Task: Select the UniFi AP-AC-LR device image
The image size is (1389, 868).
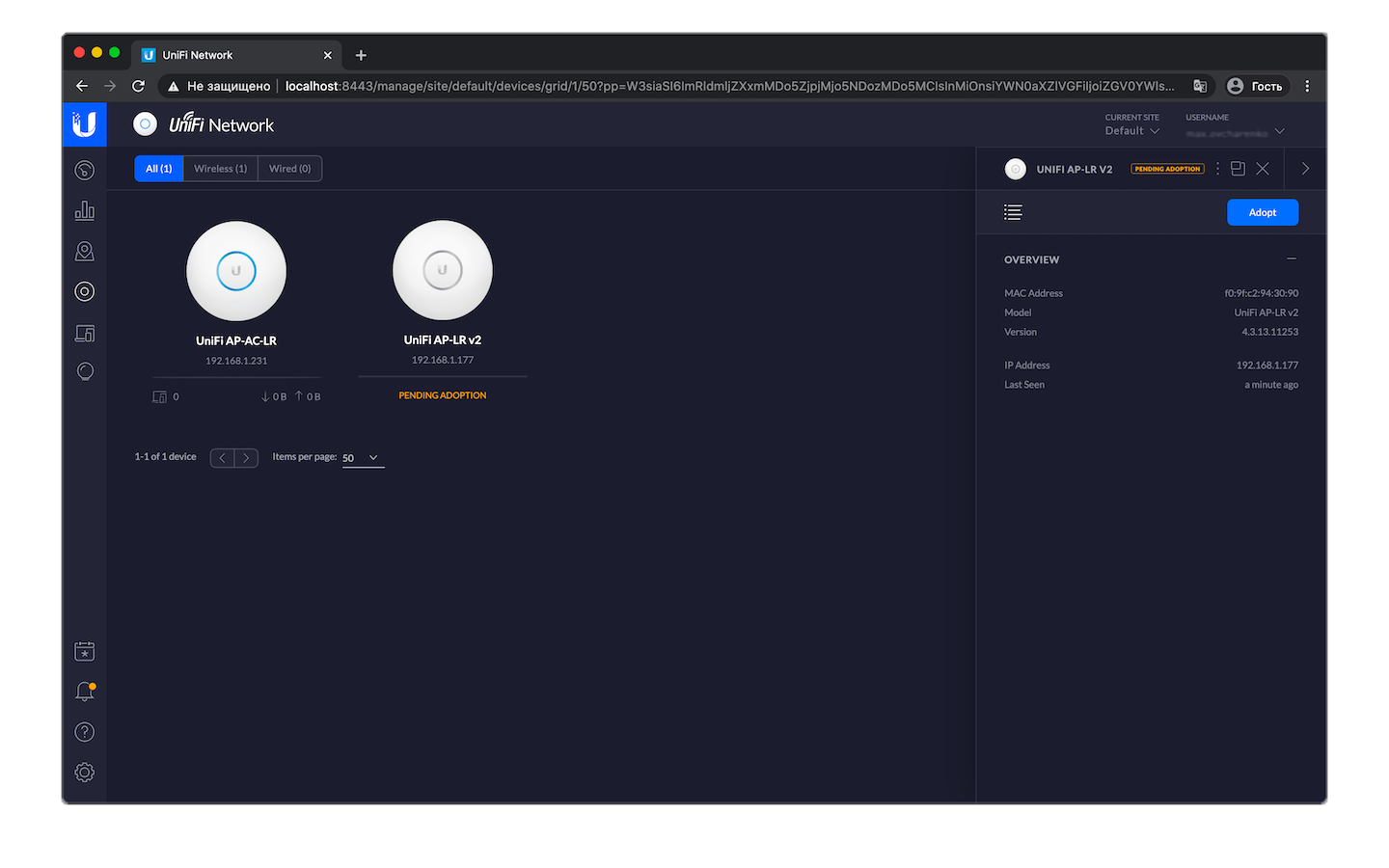Action: (x=236, y=271)
